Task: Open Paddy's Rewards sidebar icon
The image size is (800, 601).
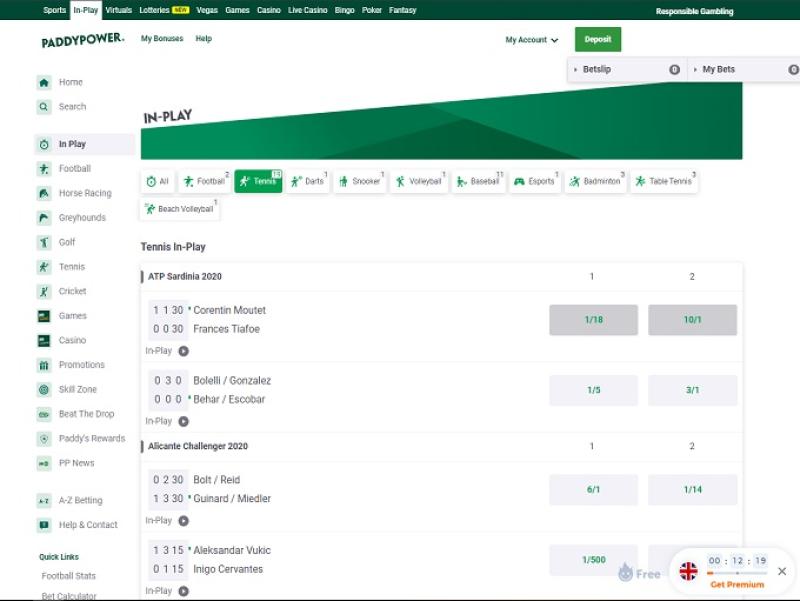Action: pyautogui.click(x=44, y=439)
